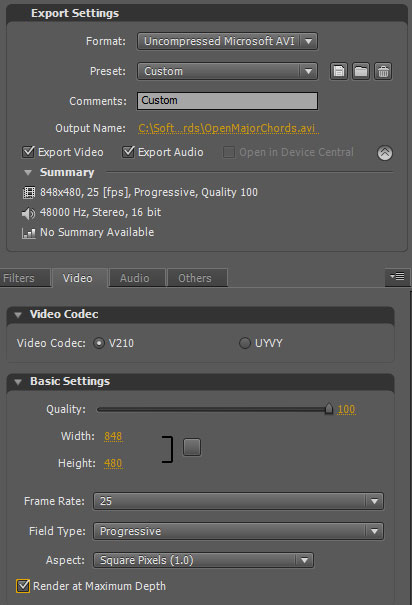Image resolution: width=412 pixels, height=605 pixels.
Task: Click the output name OpenMajorChords.avi link
Action: coord(228,128)
